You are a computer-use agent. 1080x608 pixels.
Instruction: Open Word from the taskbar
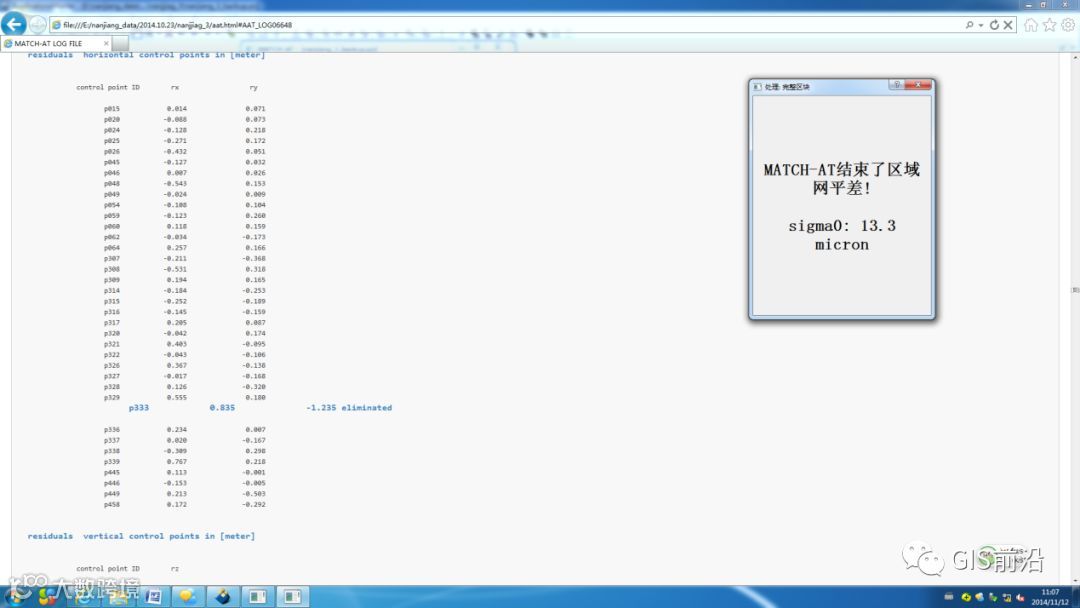click(153, 596)
